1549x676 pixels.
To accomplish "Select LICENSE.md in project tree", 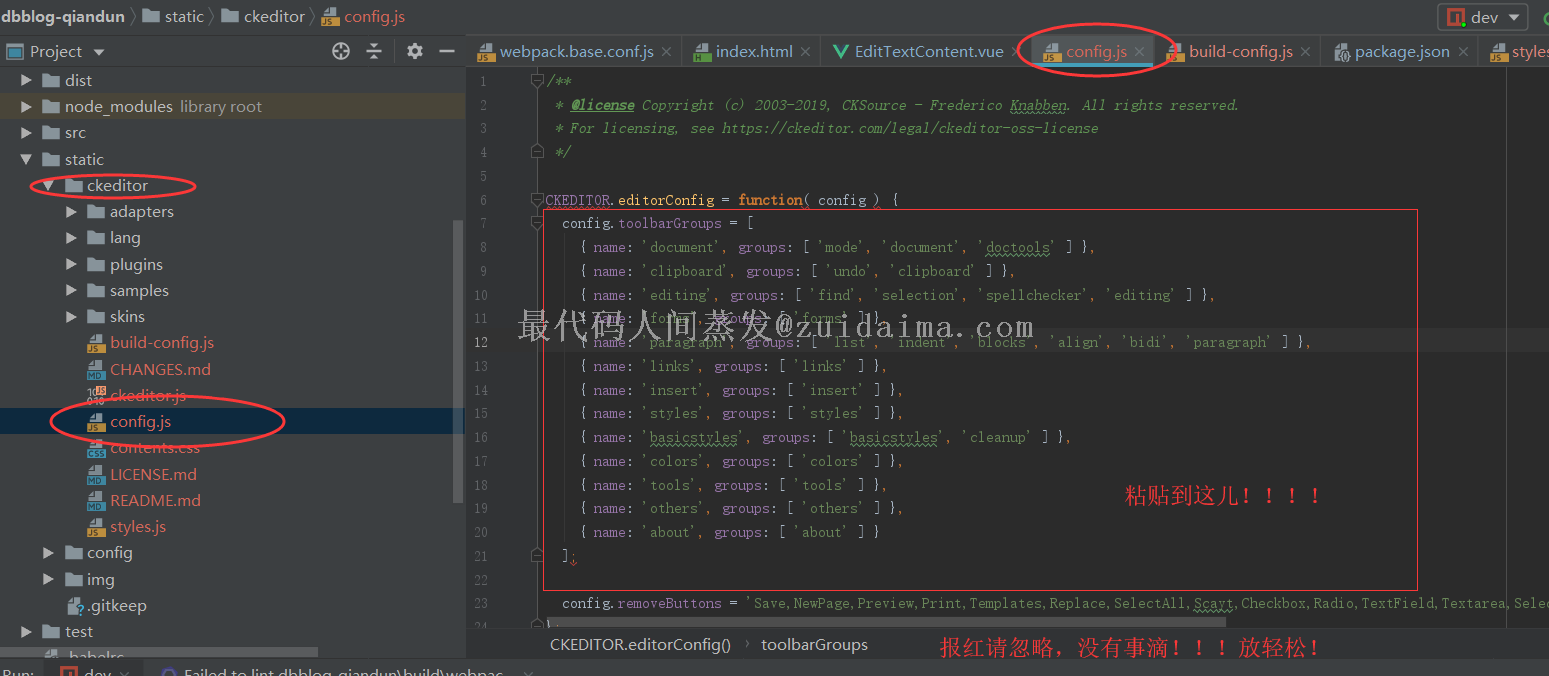I will pyautogui.click(x=153, y=474).
